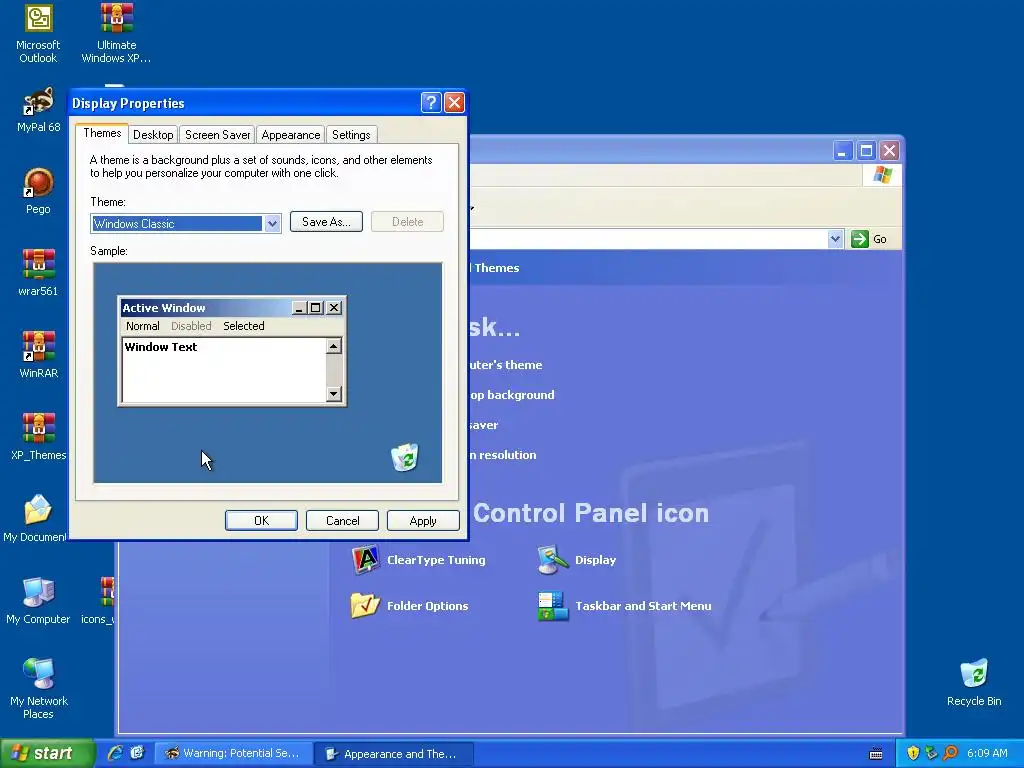Select the My Documents desktop icon
The width and height of the screenshot is (1024, 768).
tap(36, 519)
